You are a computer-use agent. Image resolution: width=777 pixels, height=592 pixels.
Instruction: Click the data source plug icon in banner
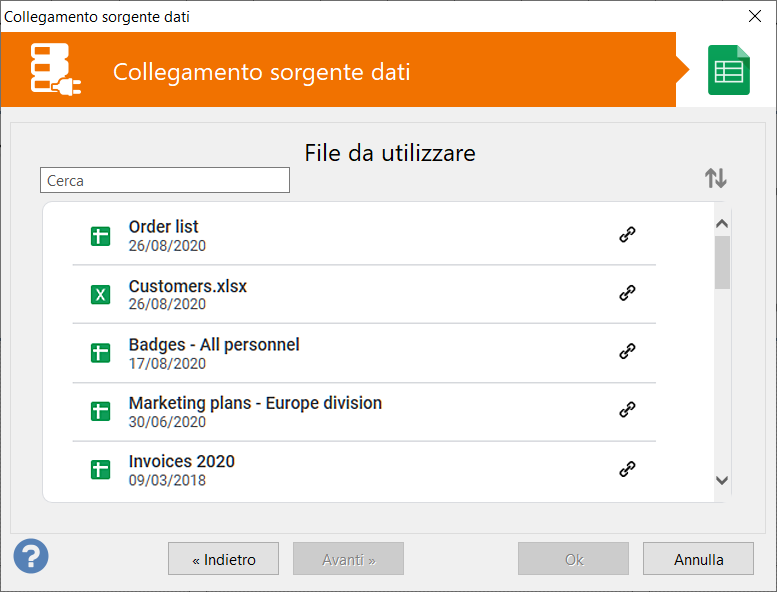point(56,69)
